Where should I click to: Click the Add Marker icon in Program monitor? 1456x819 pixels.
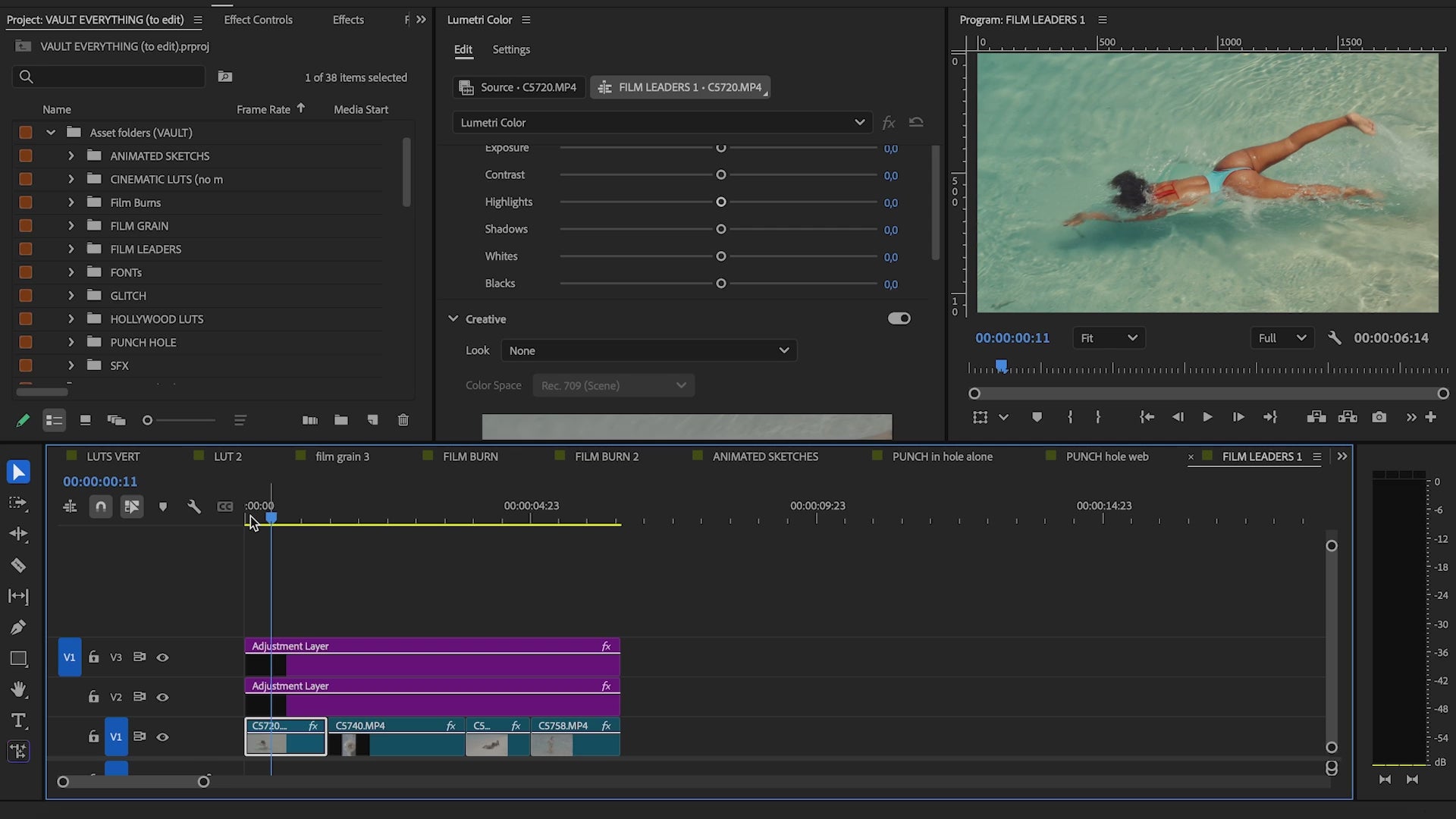click(x=1037, y=416)
